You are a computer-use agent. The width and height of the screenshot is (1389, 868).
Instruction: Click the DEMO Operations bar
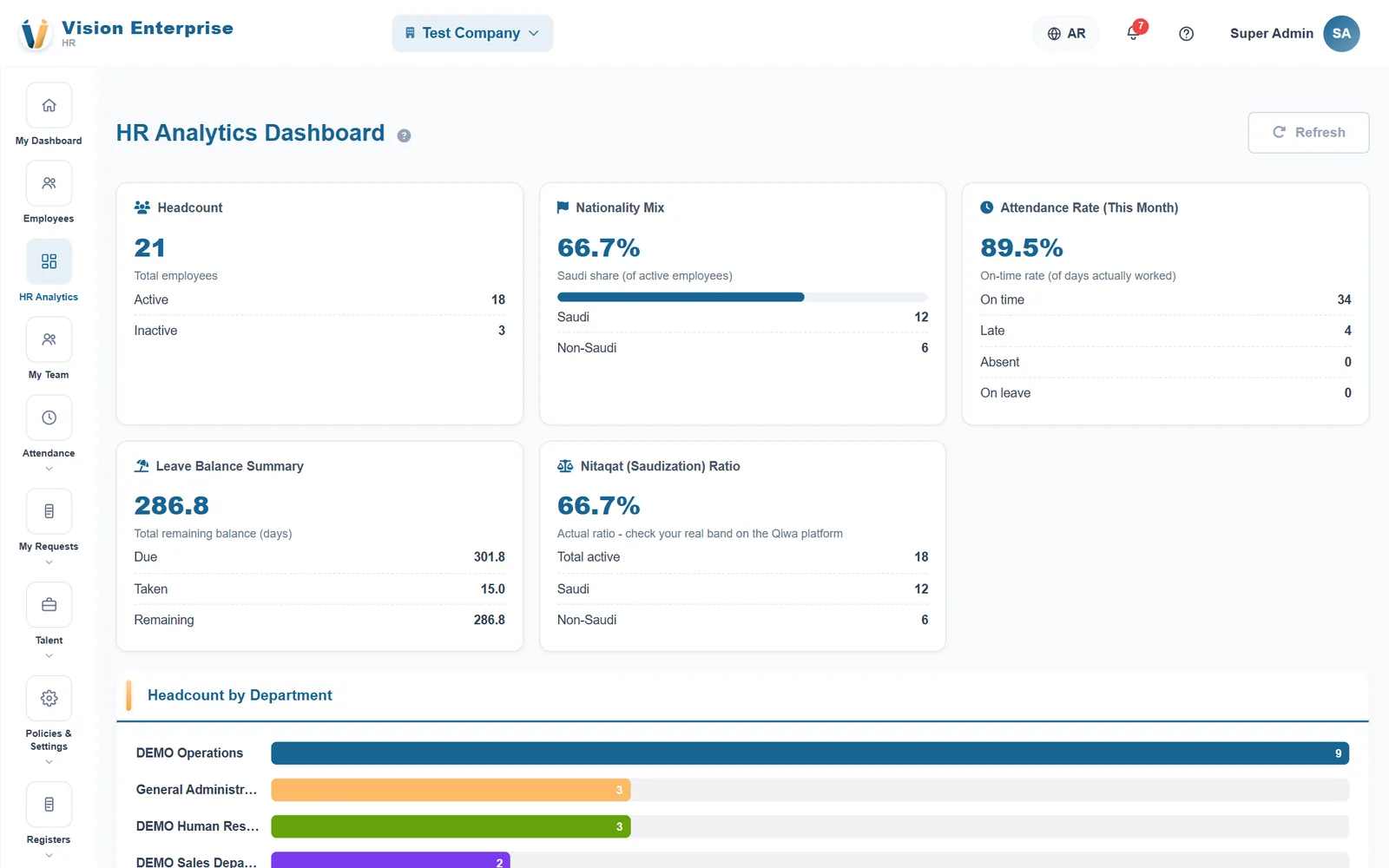[x=810, y=753]
